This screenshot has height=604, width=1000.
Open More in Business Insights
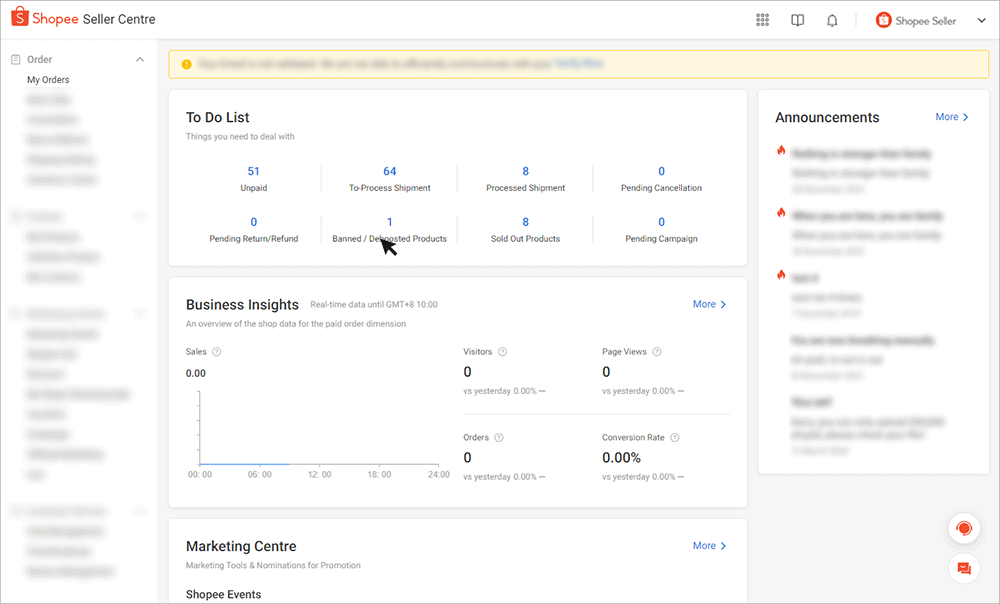click(x=708, y=304)
